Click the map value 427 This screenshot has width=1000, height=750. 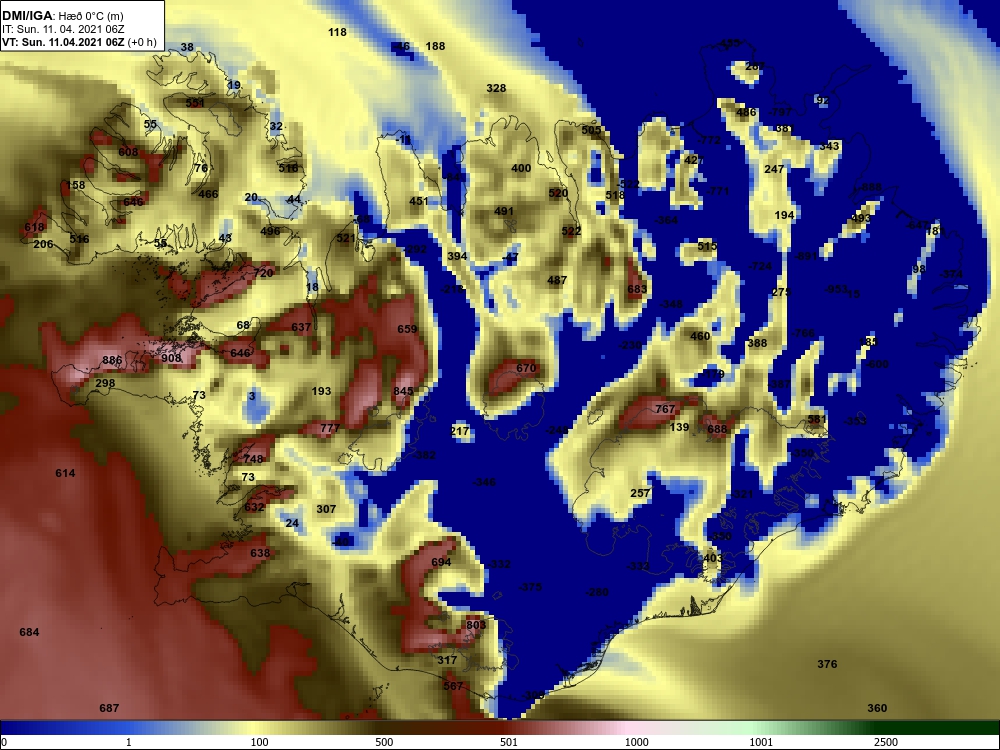[694, 160]
